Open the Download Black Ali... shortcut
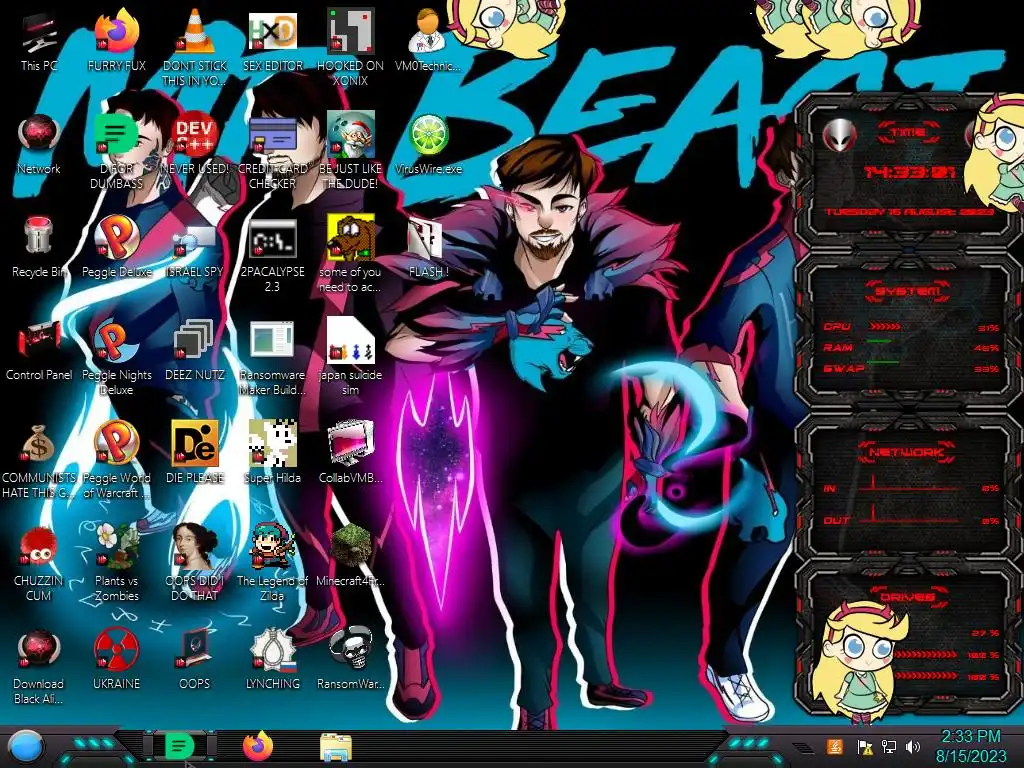This screenshot has width=1024, height=768. click(x=39, y=666)
